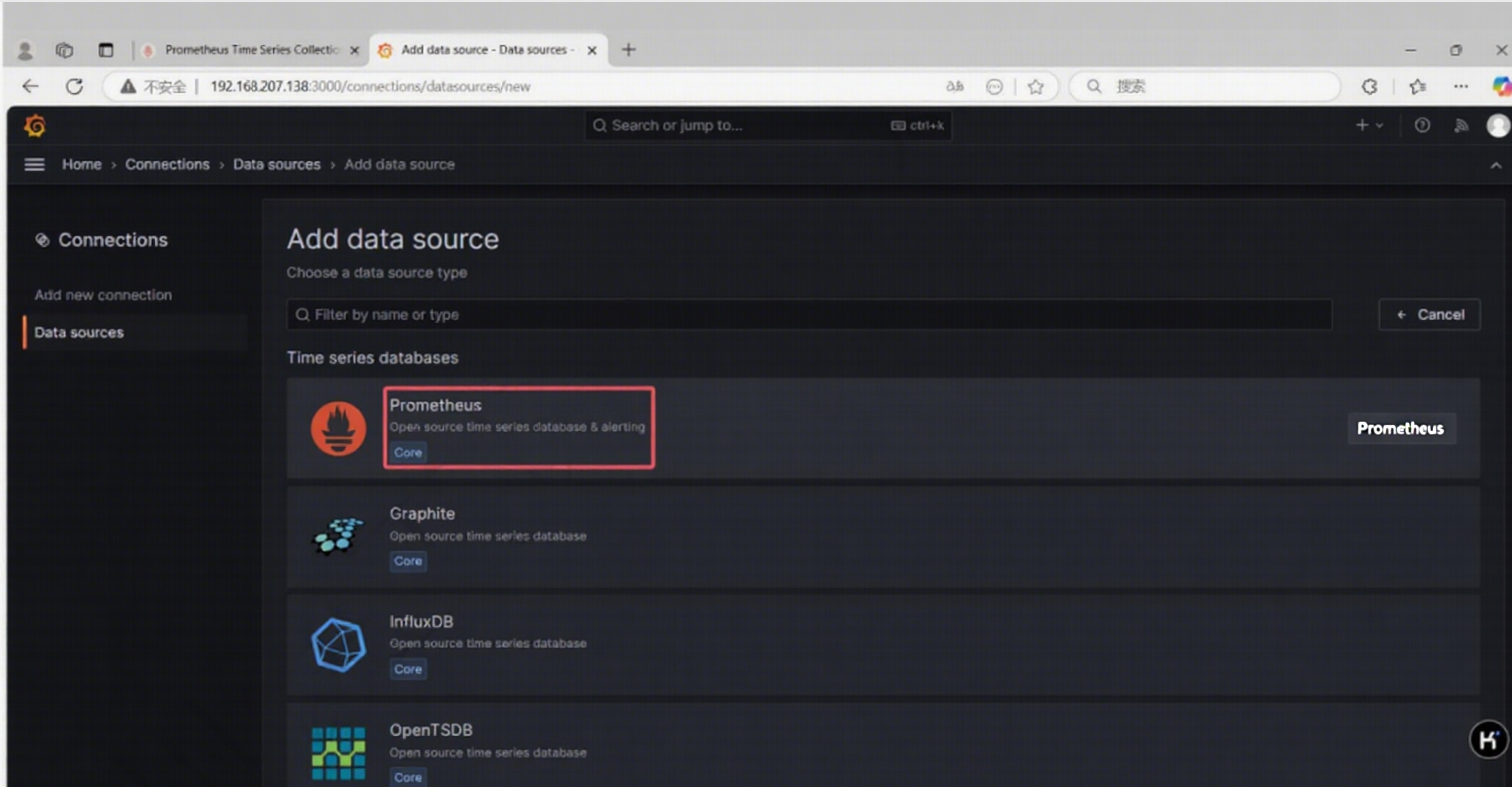1512x787 pixels.
Task: Click the translate icon in address bar
Action: coord(955,87)
